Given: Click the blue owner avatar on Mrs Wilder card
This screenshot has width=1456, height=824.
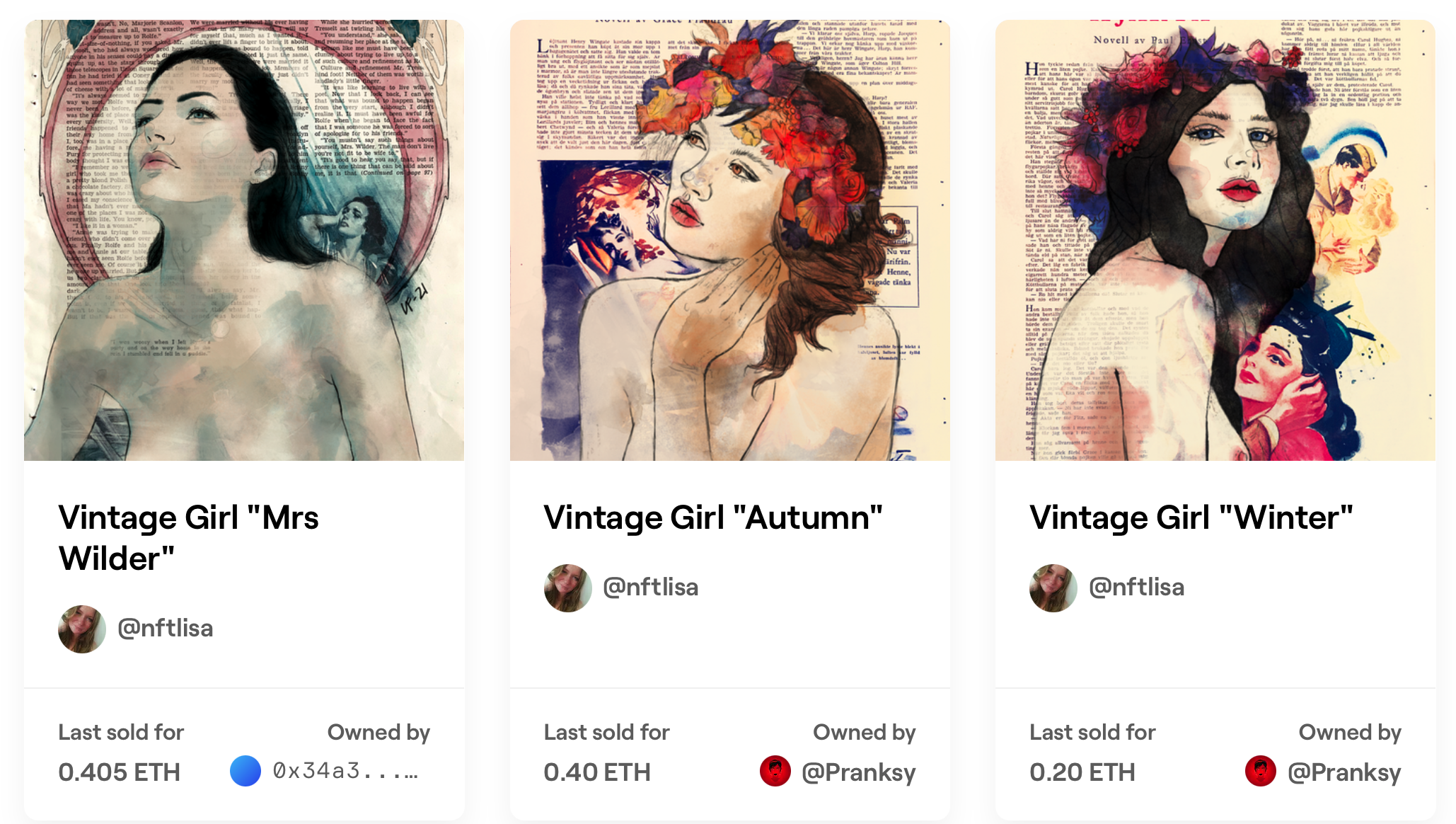Looking at the screenshot, I should [245, 771].
